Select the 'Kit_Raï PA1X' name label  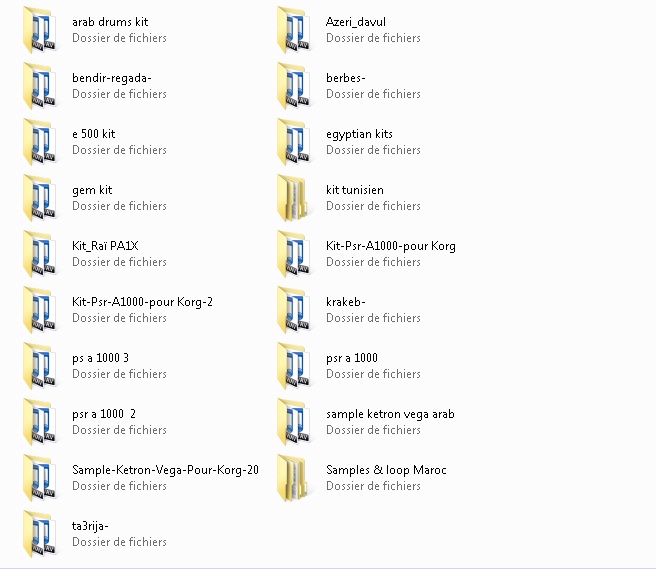tap(105, 246)
